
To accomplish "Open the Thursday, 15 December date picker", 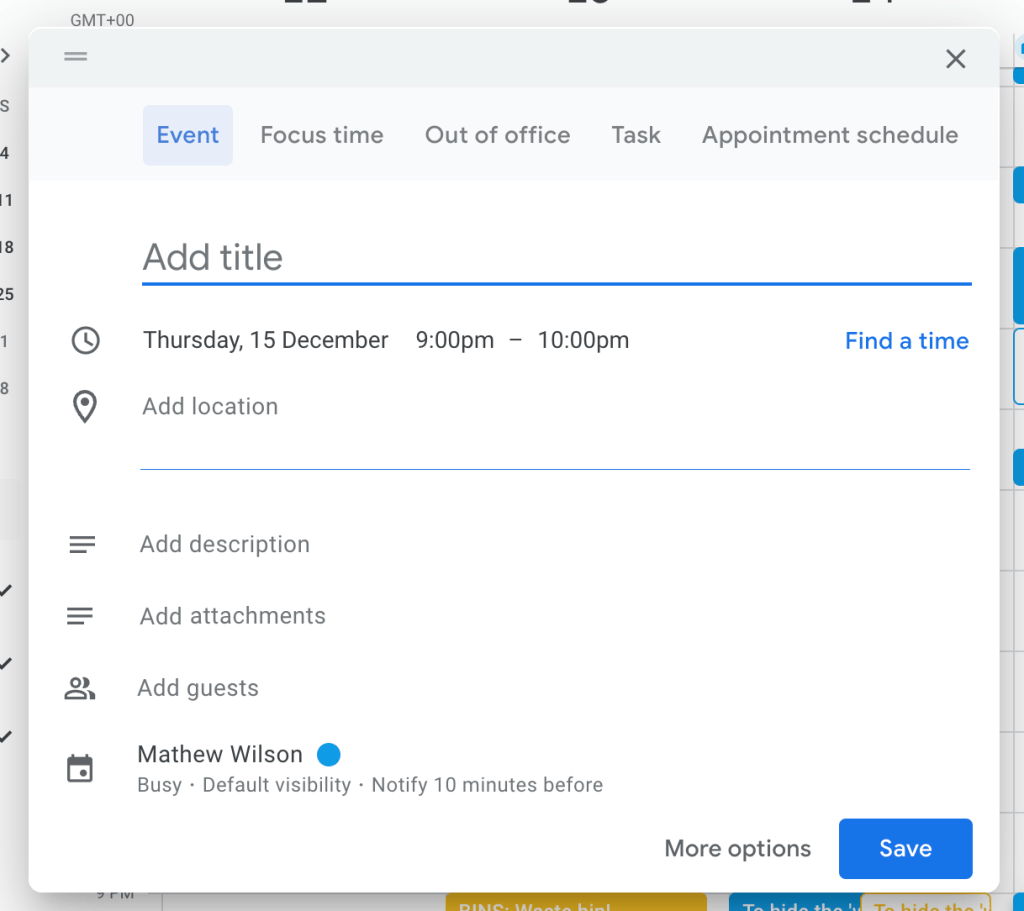I will coord(265,340).
